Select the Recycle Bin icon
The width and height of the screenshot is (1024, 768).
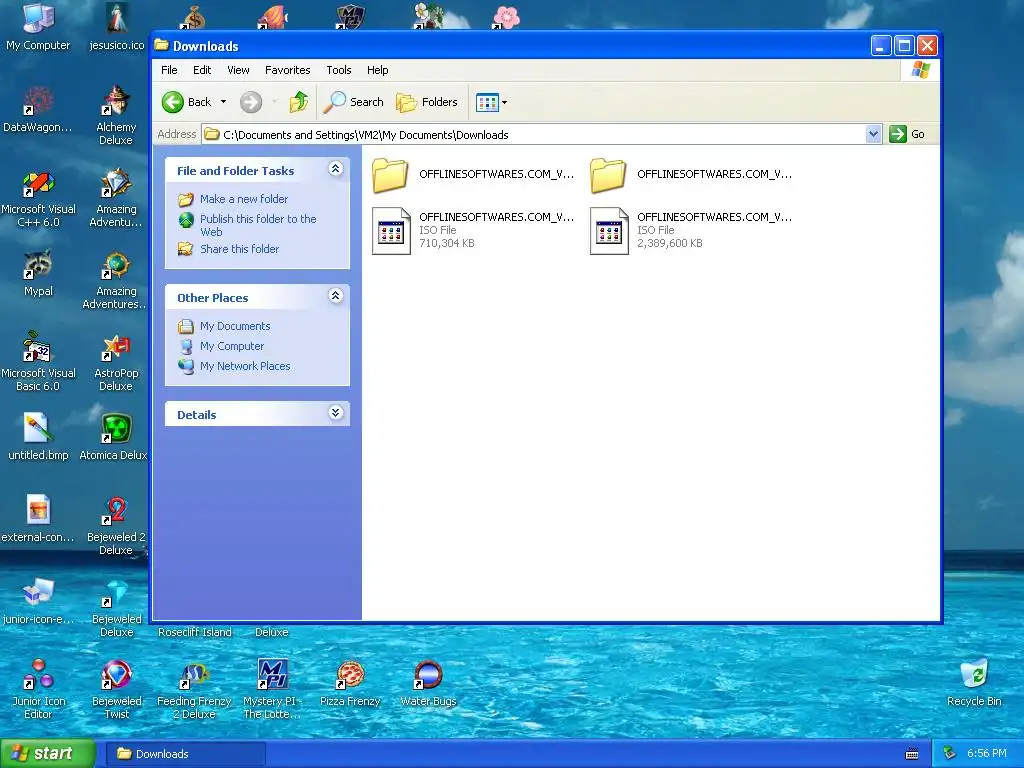(x=974, y=684)
